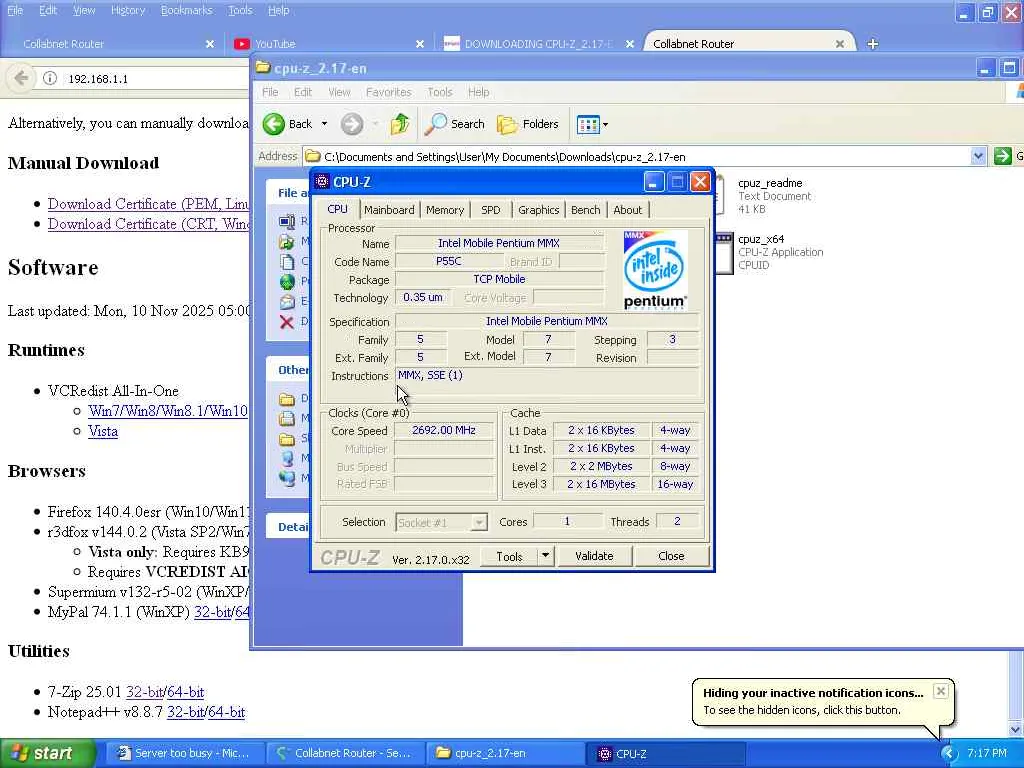Screen dimensions: 1024x768
Task: Expand the Views dropdown arrow
Action: 605,124
